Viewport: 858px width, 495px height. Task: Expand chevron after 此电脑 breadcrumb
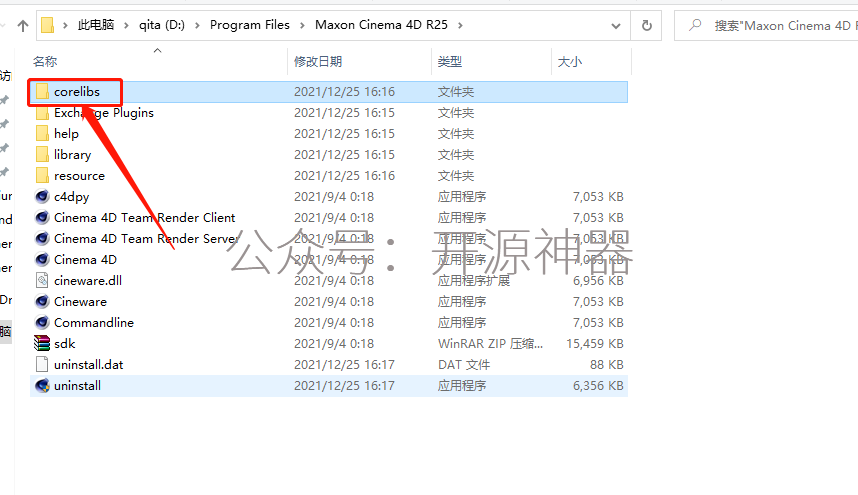(126, 26)
